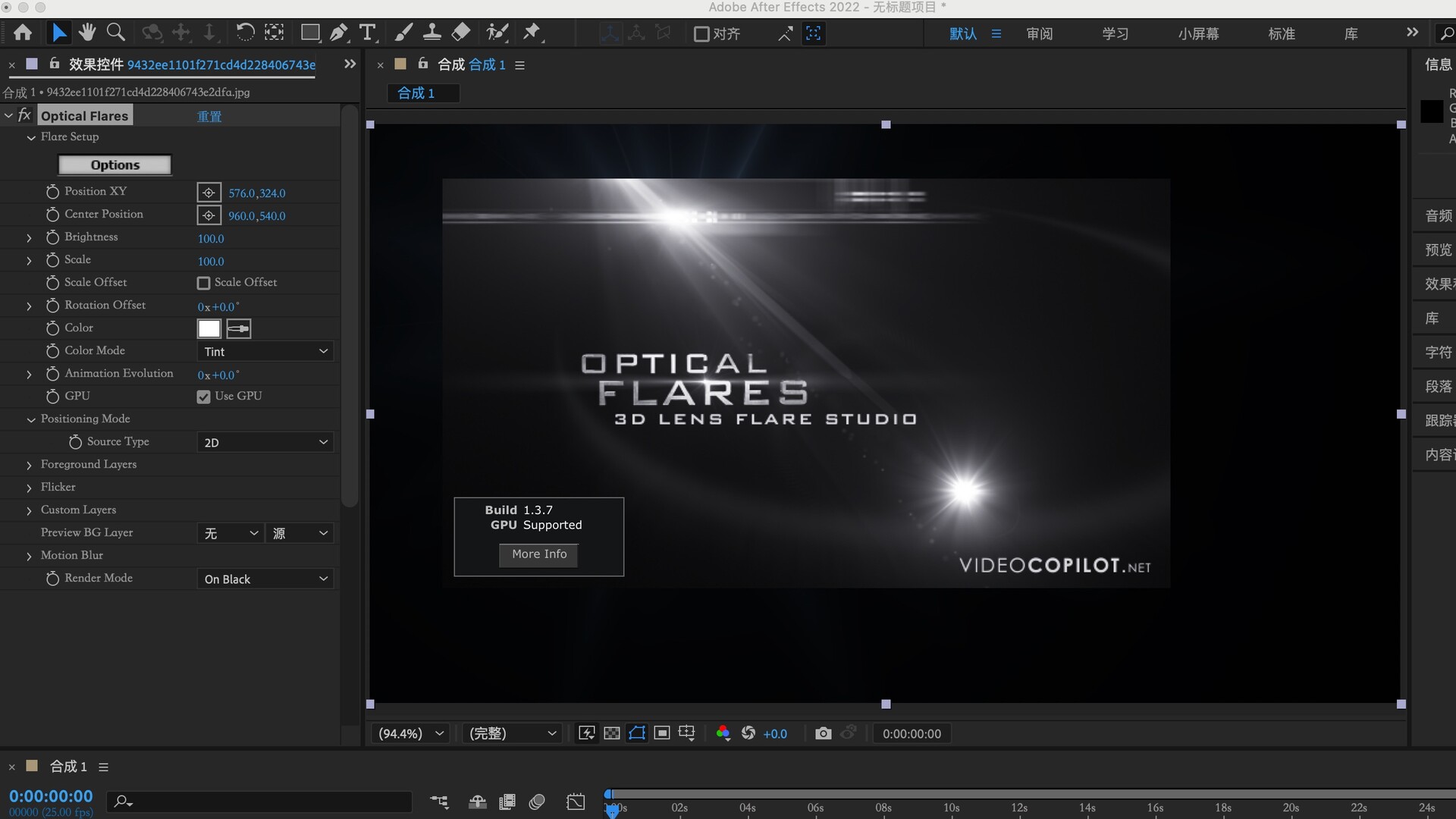Switch to the 小屏幕 workspace

[x=1198, y=34]
